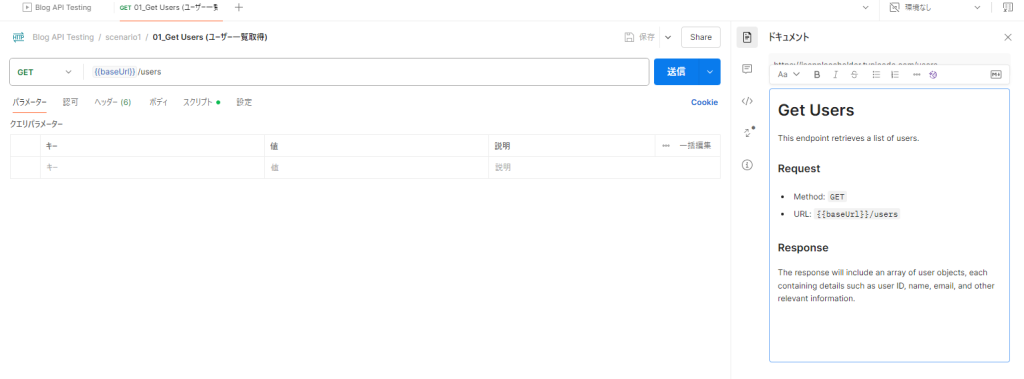The image size is (1024, 379).
Task: Toggle bold formatting in document editor
Action: pyautogui.click(x=816, y=74)
